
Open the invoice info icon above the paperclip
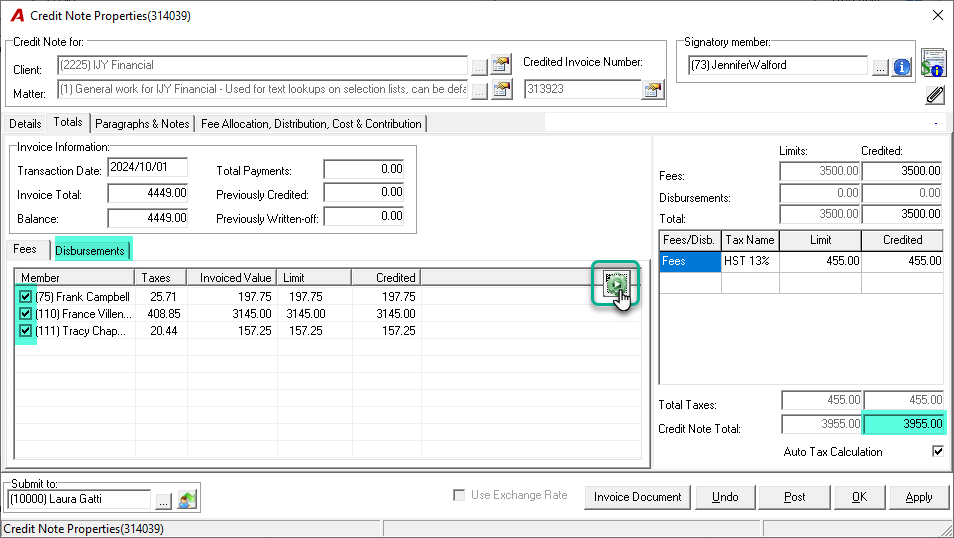pyautogui.click(x=933, y=63)
